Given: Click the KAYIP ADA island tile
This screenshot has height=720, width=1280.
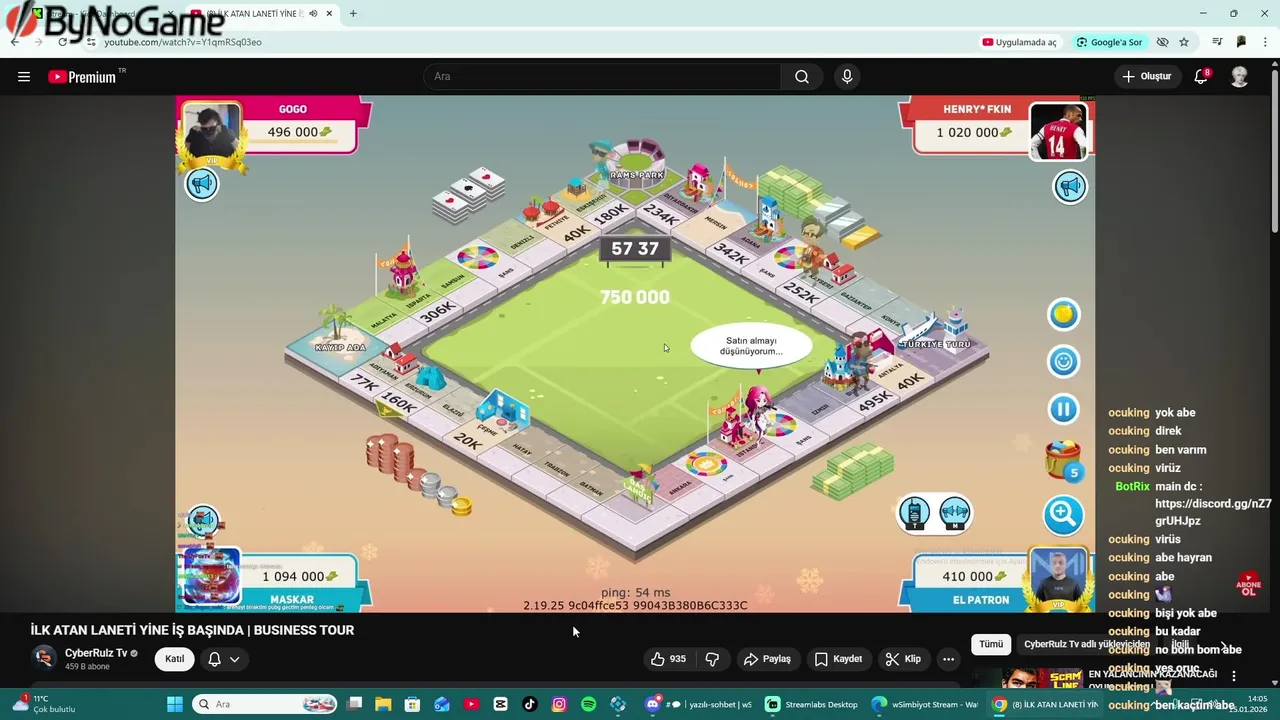Looking at the screenshot, I should click(x=340, y=336).
